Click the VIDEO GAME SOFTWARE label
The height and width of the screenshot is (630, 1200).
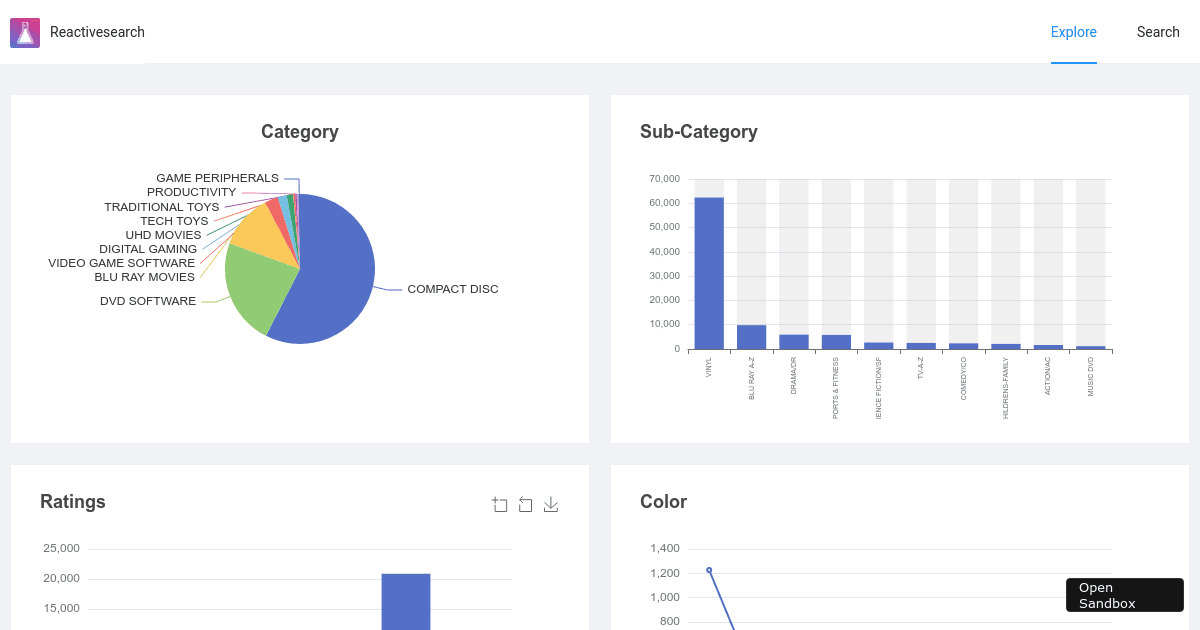122,262
